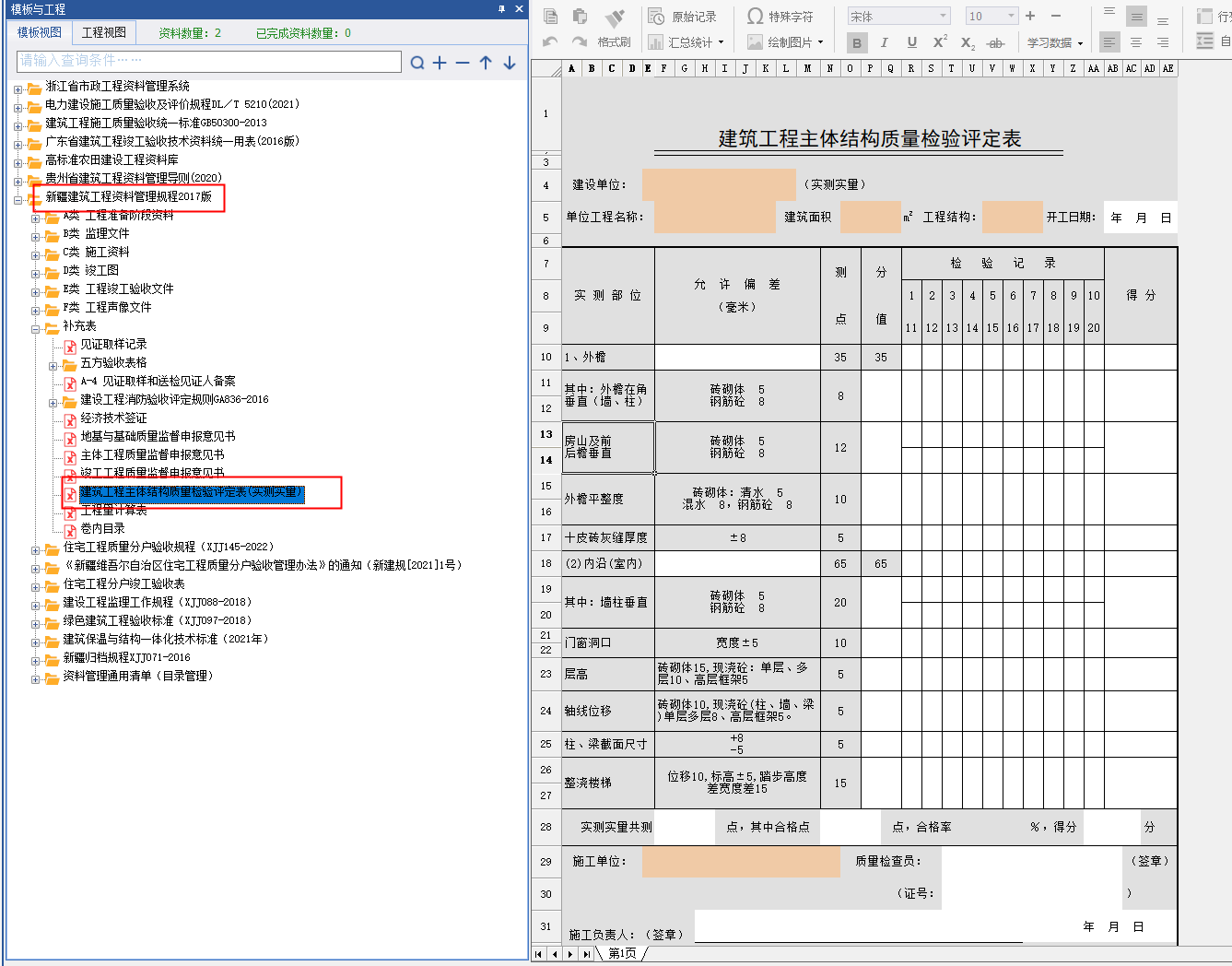Align text to the left
Screen dimensions: 1232x966
point(1109,42)
